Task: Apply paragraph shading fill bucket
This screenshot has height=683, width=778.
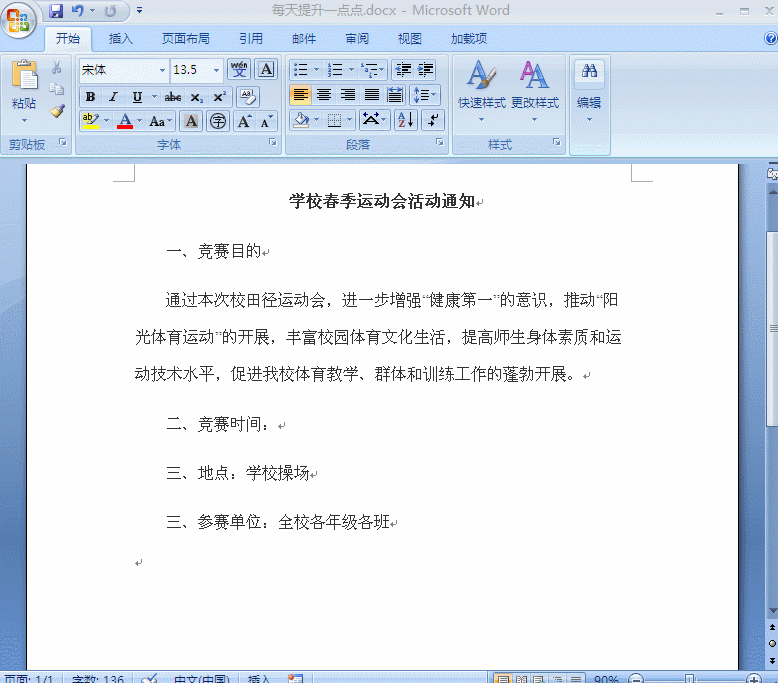Action: tap(302, 120)
